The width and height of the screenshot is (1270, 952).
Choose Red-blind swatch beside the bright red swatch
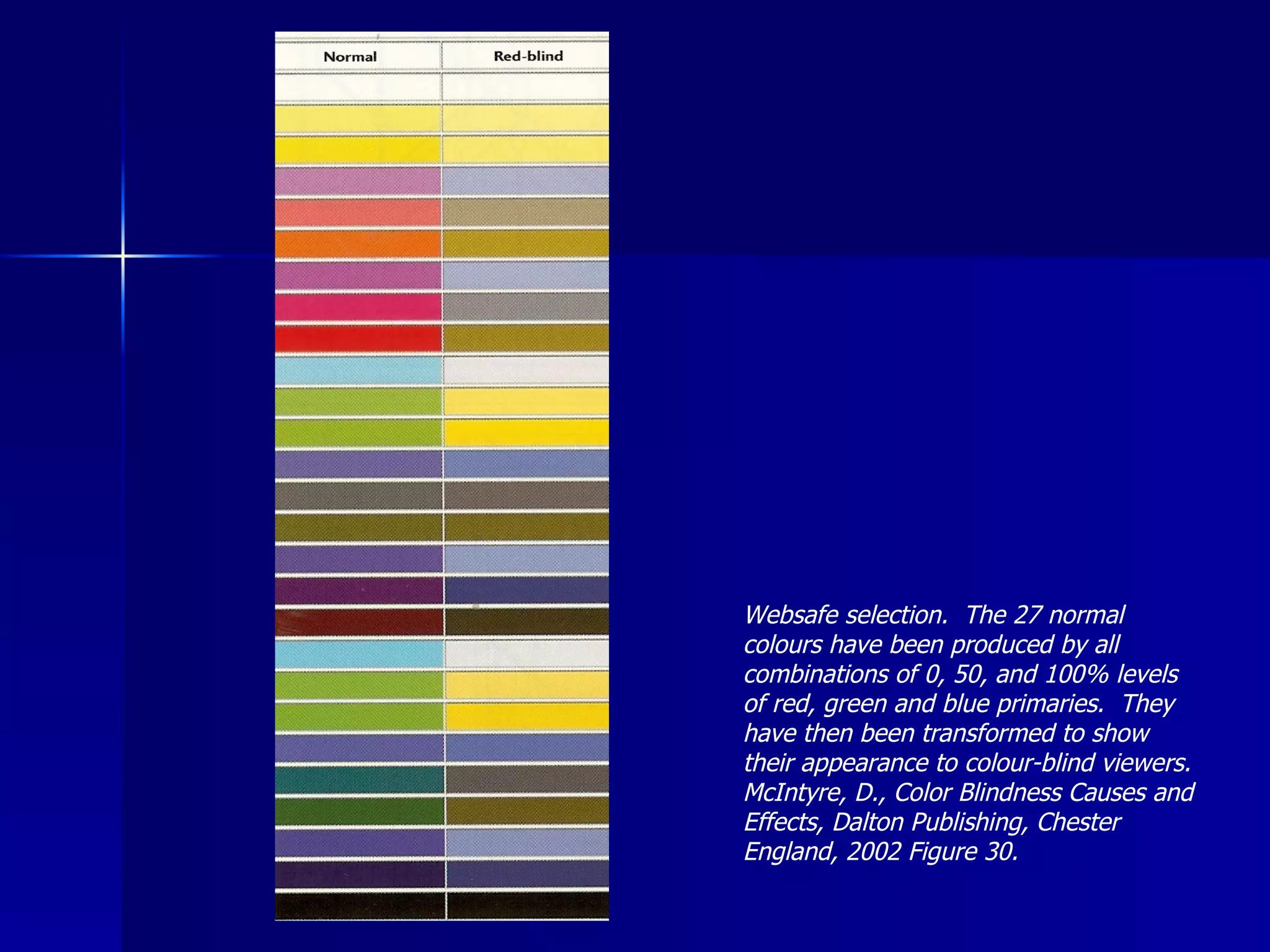click(526, 338)
